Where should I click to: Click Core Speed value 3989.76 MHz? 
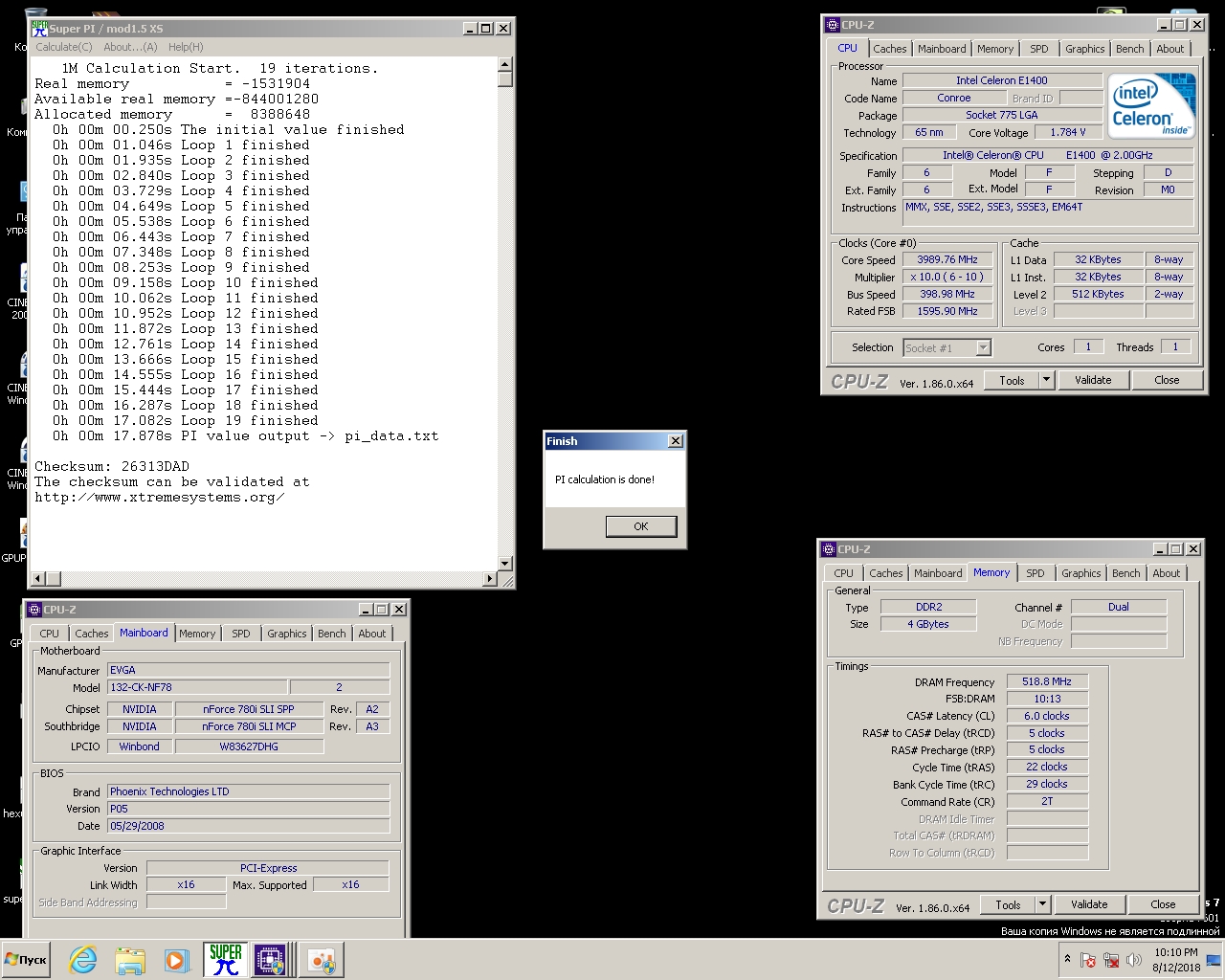point(947,259)
